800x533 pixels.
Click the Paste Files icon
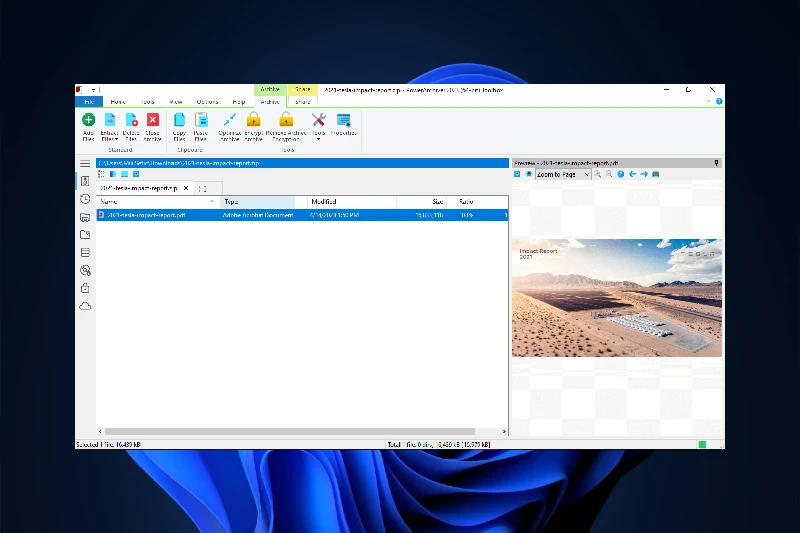201,120
